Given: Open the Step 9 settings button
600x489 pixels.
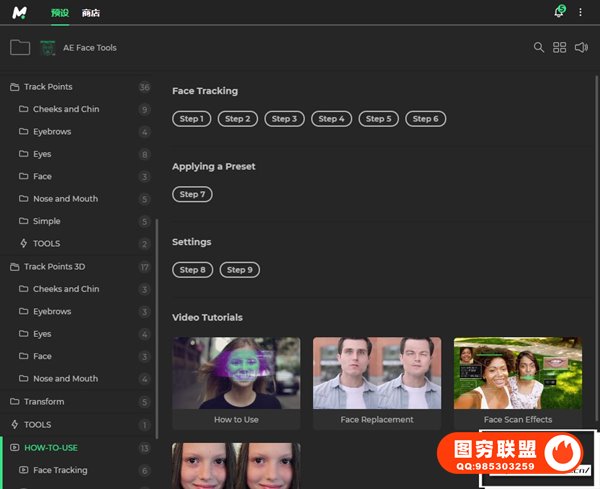Looking at the screenshot, I should pos(239,270).
